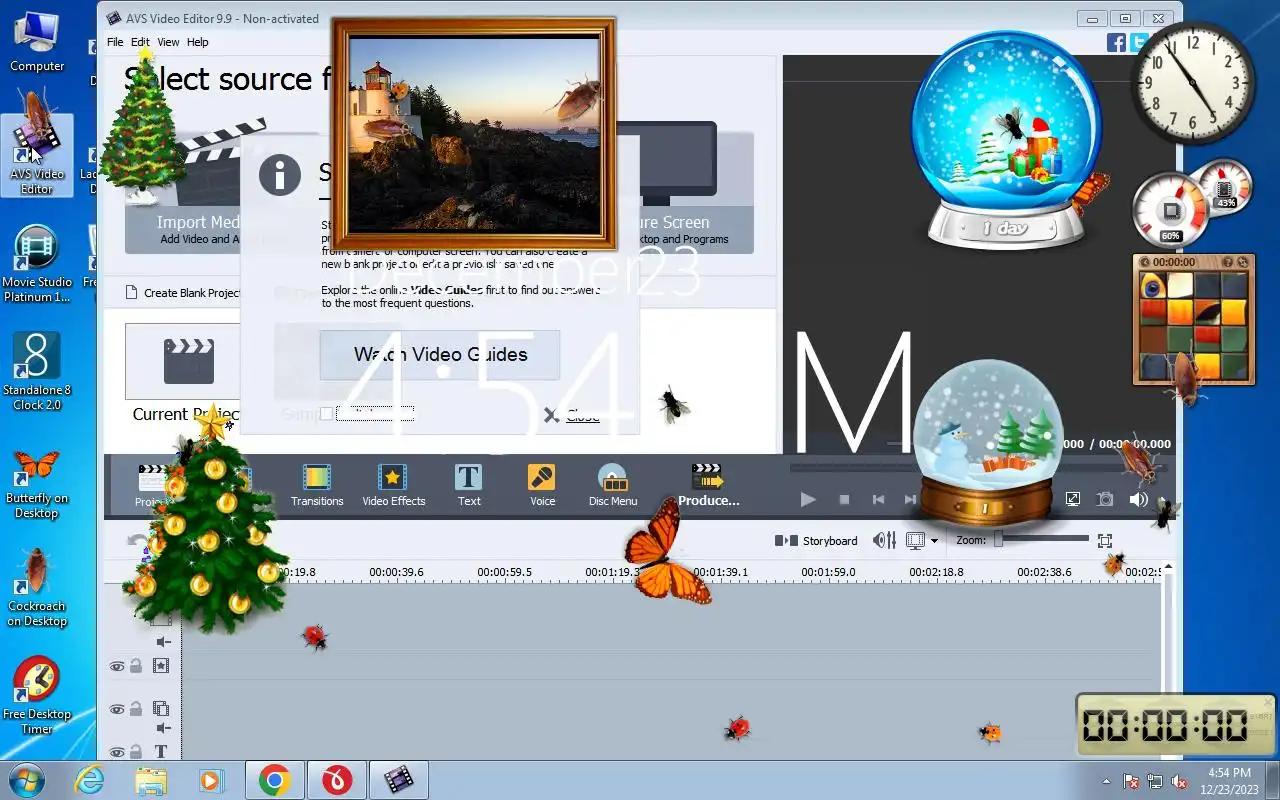The width and height of the screenshot is (1280, 800).
Task: Lock the video effects track
Action: click(x=136, y=666)
